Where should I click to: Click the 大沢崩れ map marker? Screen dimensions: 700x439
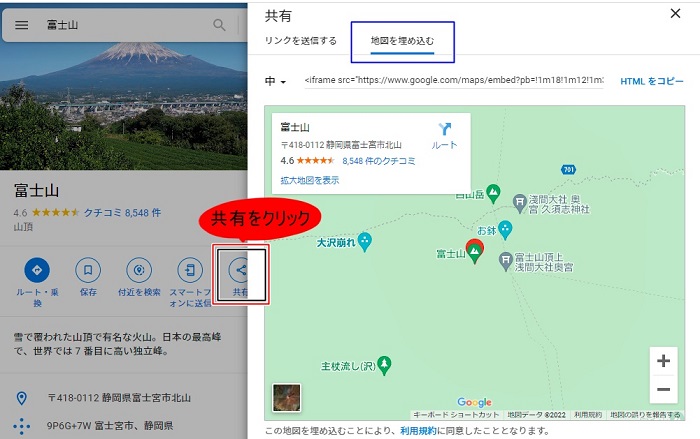click(365, 242)
